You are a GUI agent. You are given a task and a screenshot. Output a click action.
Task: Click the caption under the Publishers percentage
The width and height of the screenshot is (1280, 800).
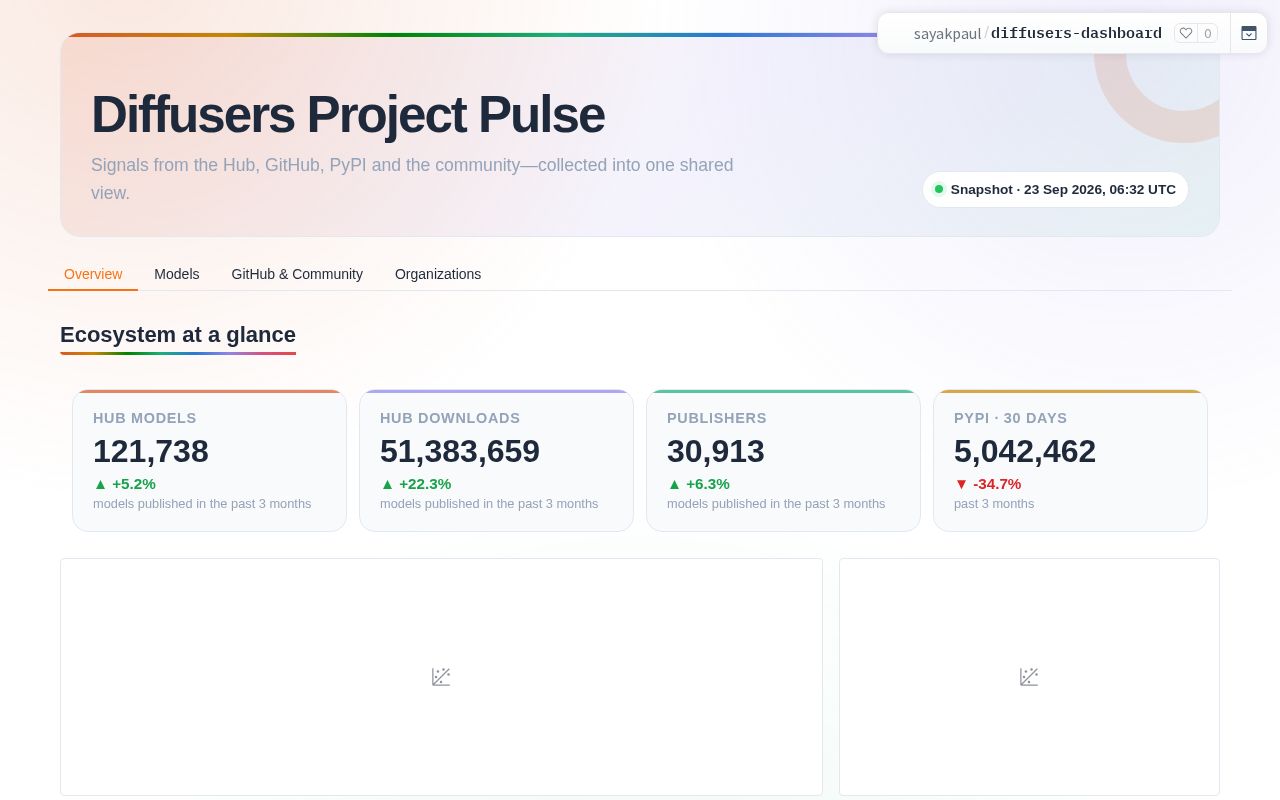(776, 504)
